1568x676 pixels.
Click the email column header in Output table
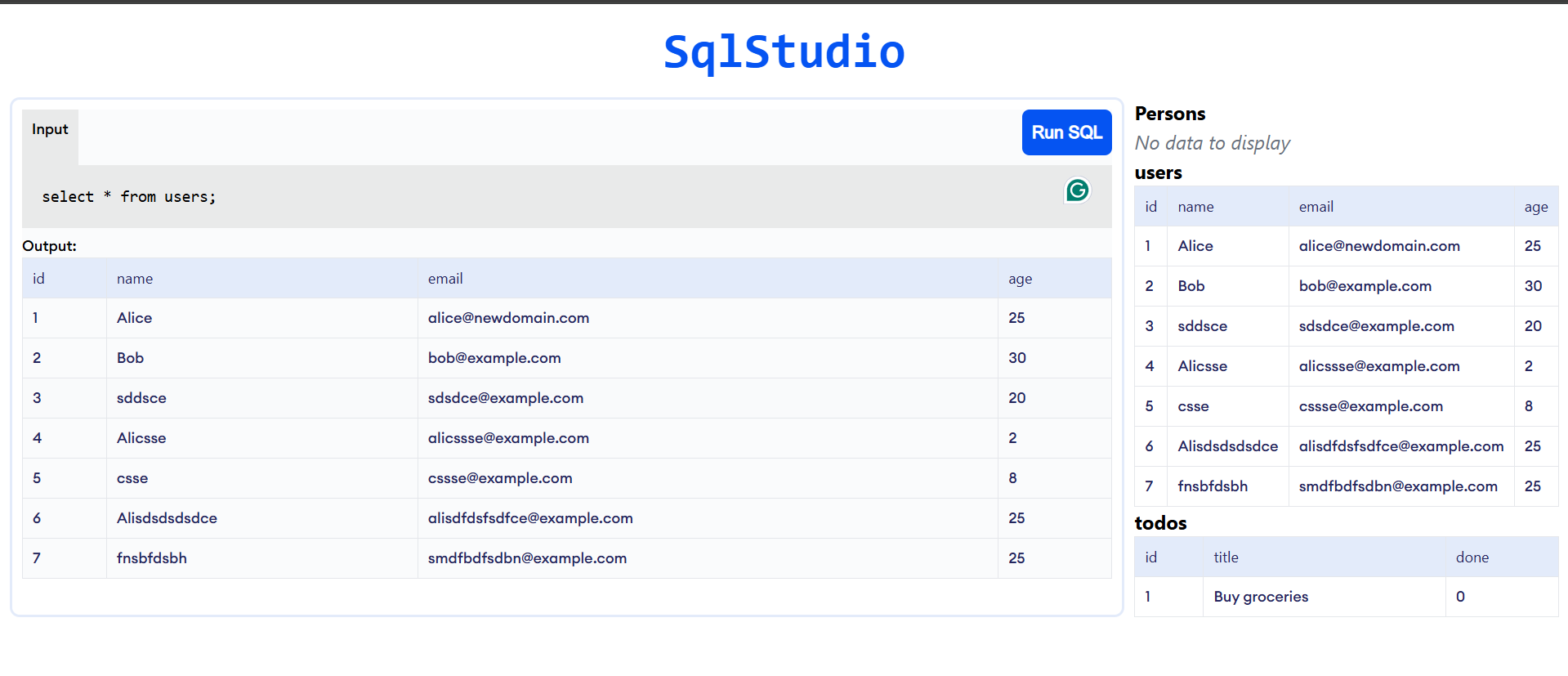(708, 279)
